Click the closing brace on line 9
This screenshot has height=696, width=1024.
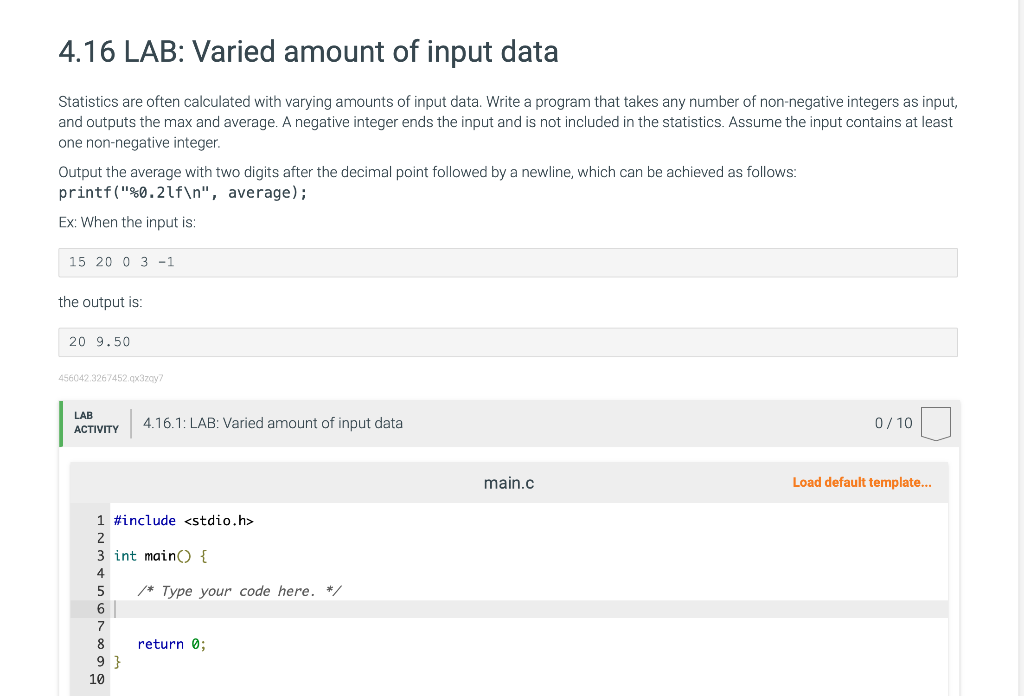point(118,662)
